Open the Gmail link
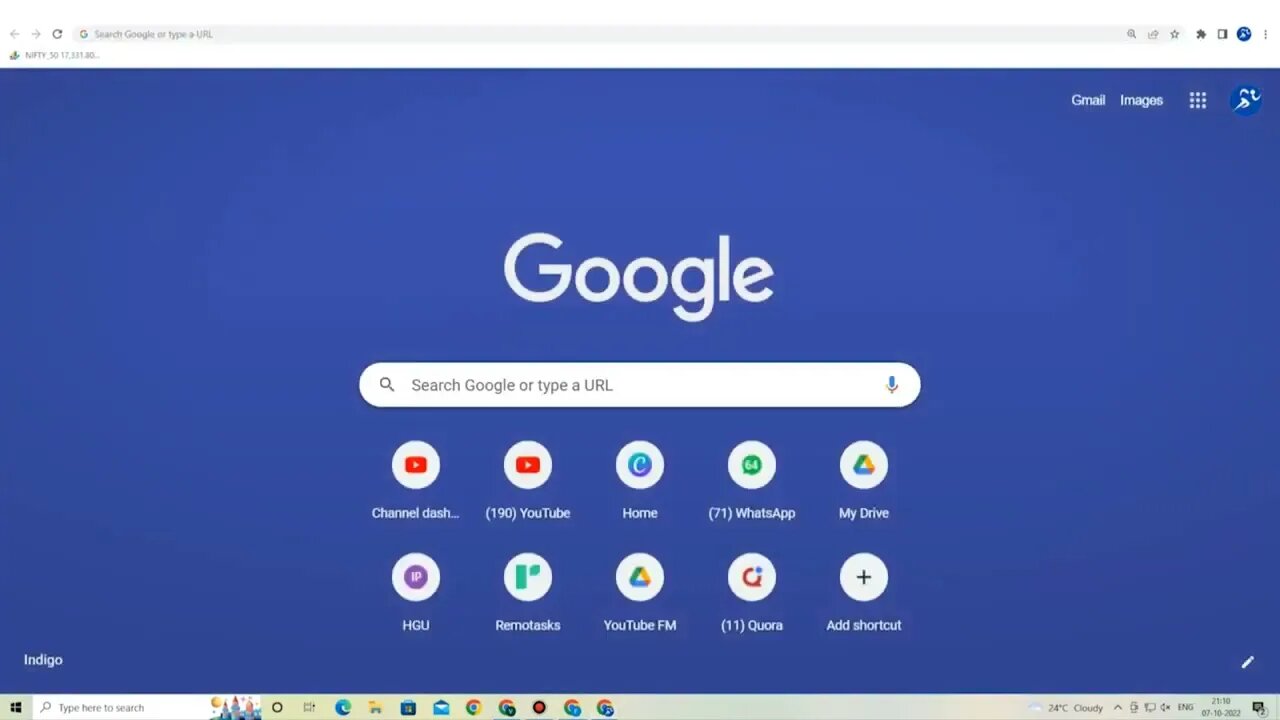 coord(1088,100)
